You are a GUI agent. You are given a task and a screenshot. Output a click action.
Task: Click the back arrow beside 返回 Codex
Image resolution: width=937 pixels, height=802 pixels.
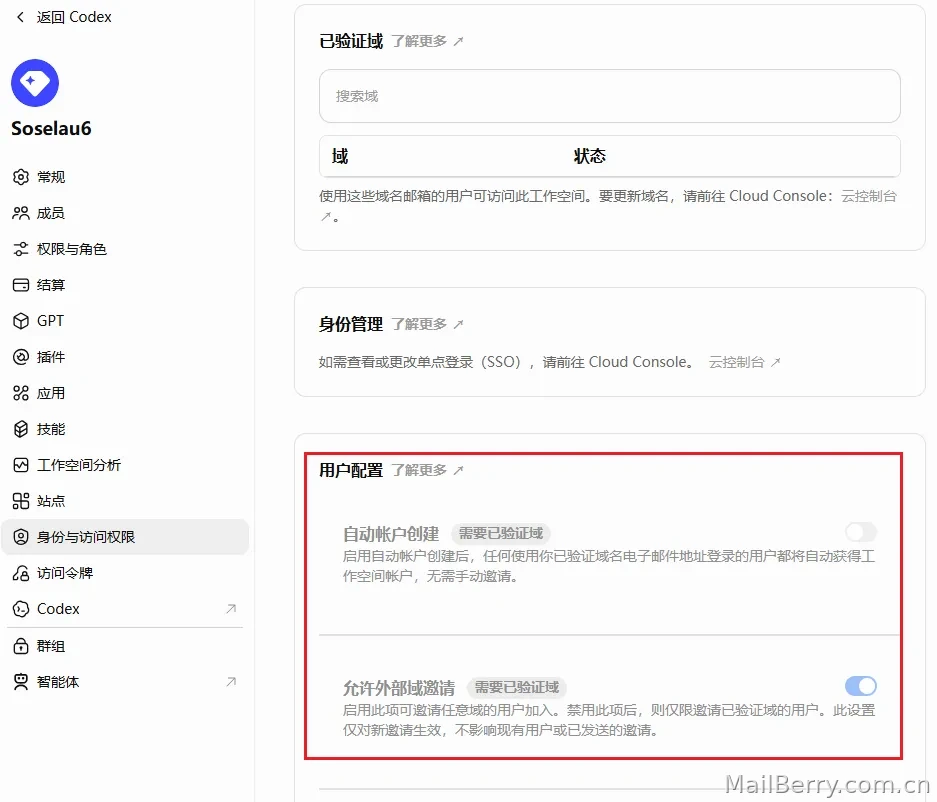click(20, 17)
